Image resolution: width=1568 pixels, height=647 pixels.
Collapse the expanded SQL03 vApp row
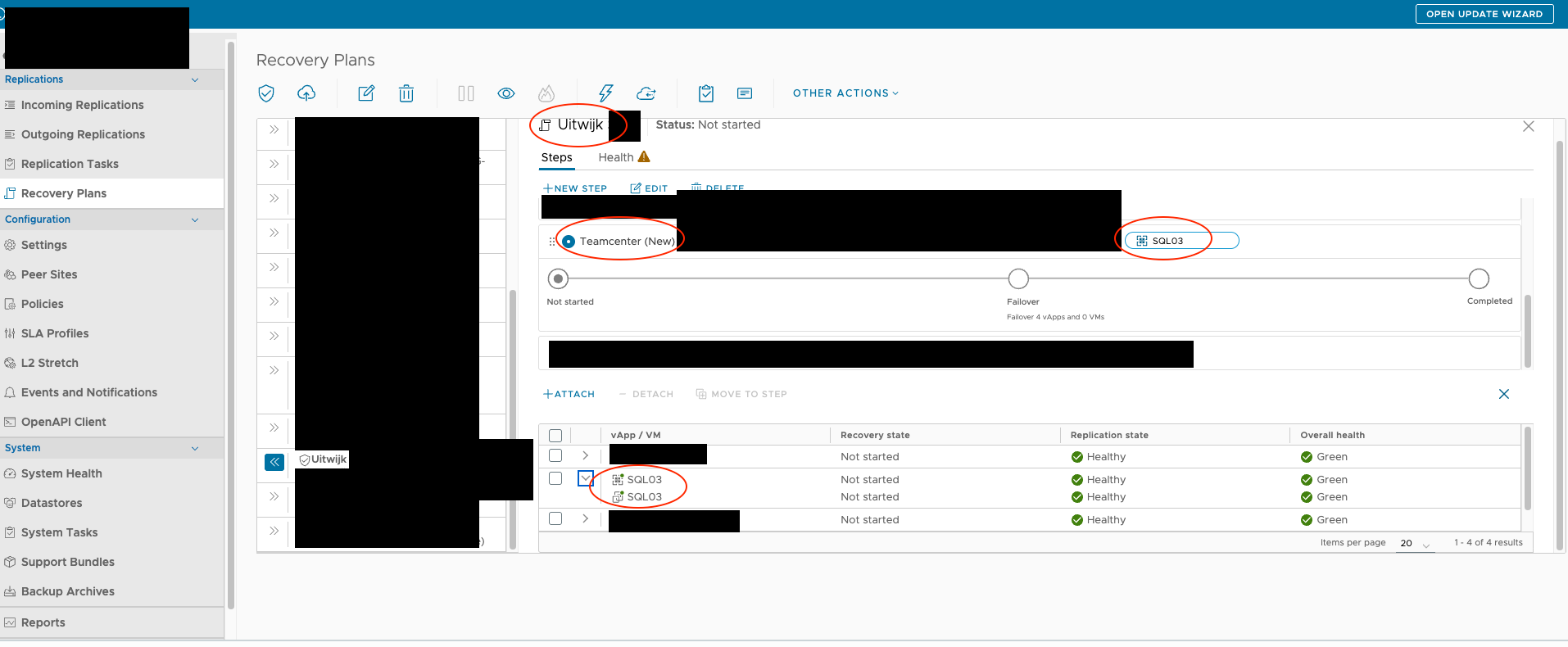(x=585, y=479)
